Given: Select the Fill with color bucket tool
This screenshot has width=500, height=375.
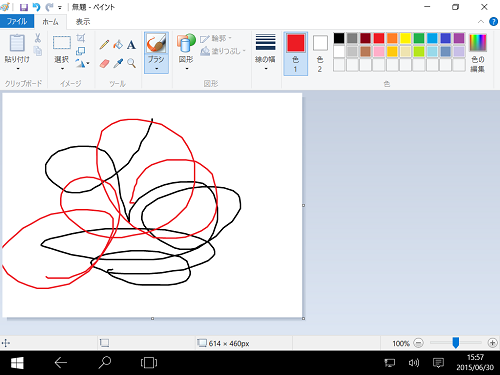Looking at the screenshot, I should [x=118, y=44].
